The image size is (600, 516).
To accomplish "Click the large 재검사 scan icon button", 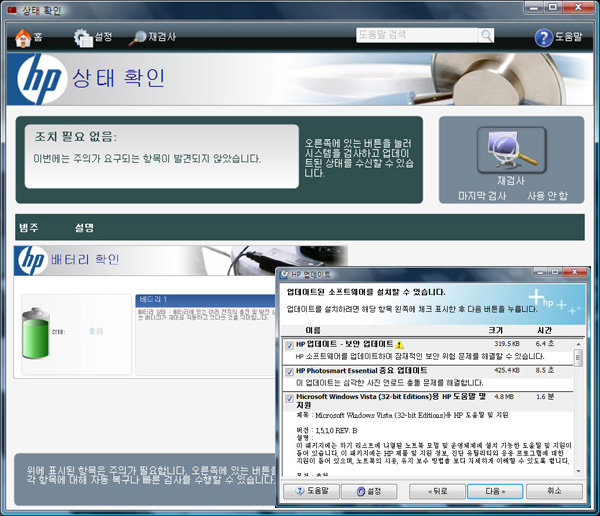I will [511, 150].
